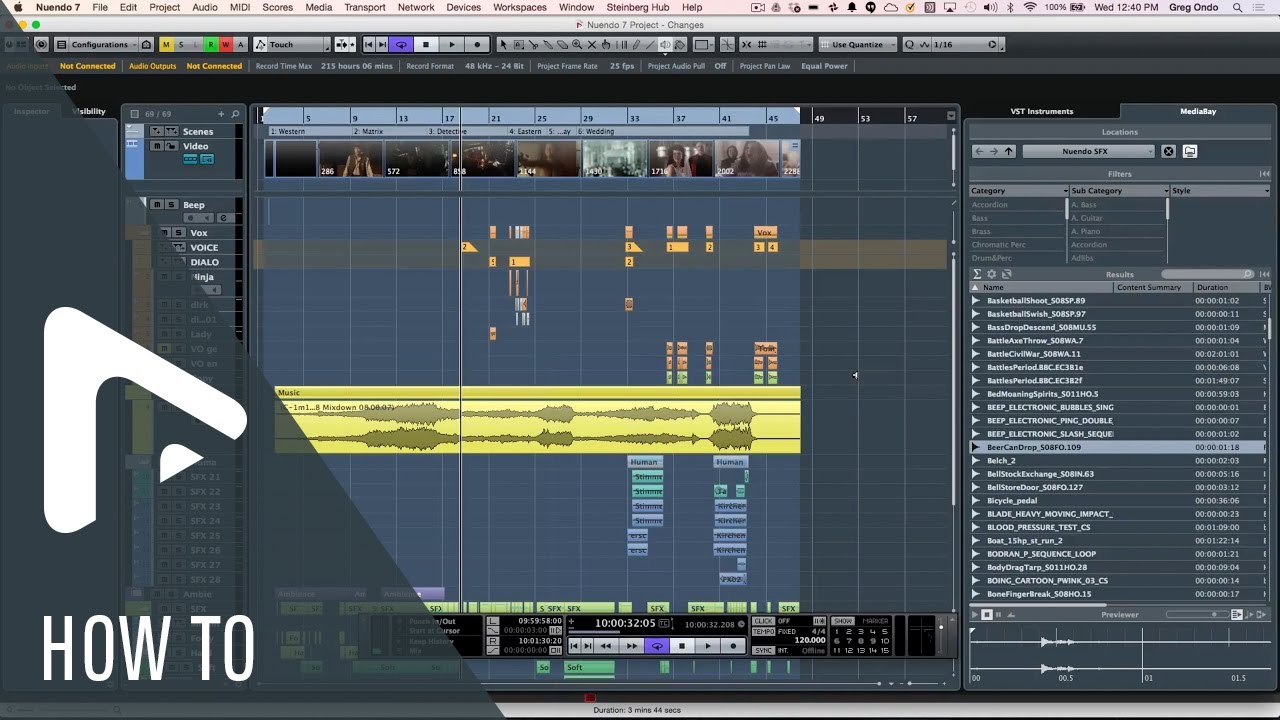Viewport: 1280px width, 720px height.
Task: Click Rewind in the bottom transport panel
Action: [x=605, y=646]
